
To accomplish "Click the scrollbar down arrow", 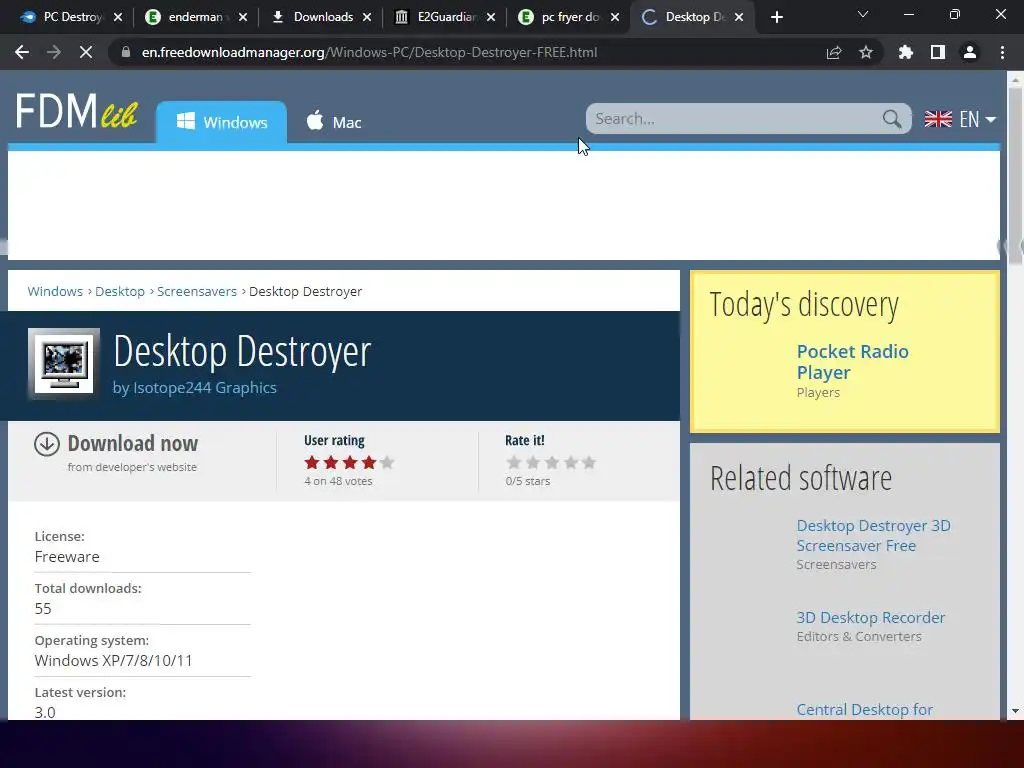I will (x=1015, y=711).
